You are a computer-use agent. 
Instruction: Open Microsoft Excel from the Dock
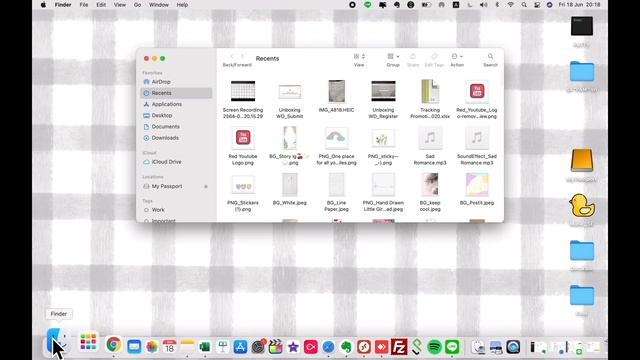pos(205,347)
